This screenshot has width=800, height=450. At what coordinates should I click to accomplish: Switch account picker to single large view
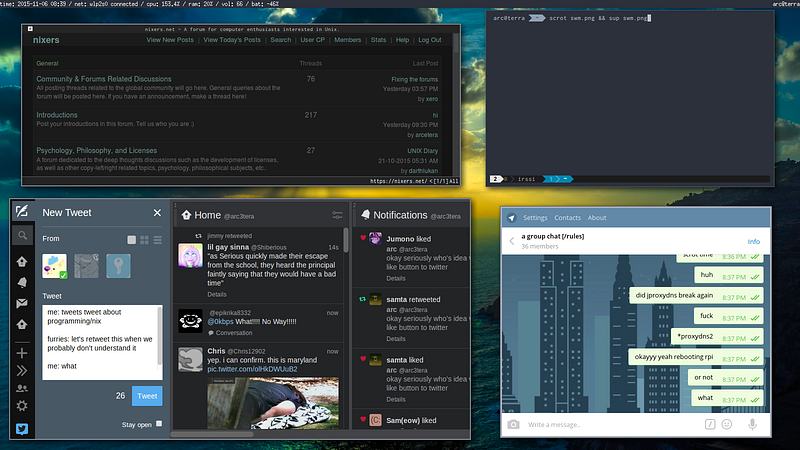[x=131, y=239]
